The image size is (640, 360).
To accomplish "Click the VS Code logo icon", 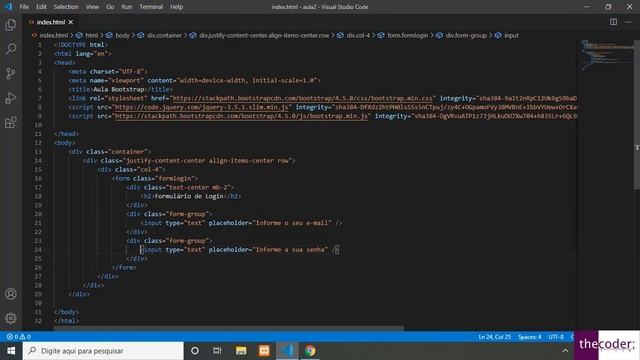I will (x=8, y=7).
